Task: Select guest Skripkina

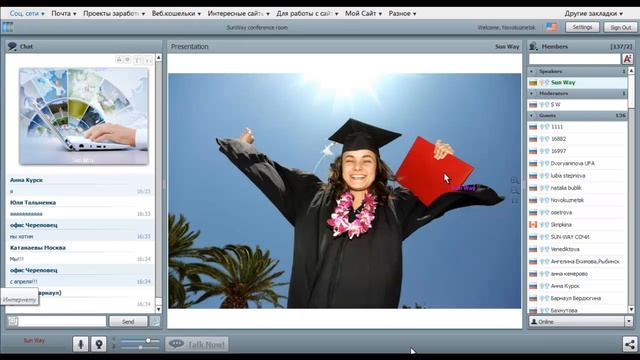Action: pyautogui.click(x=578, y=225)
